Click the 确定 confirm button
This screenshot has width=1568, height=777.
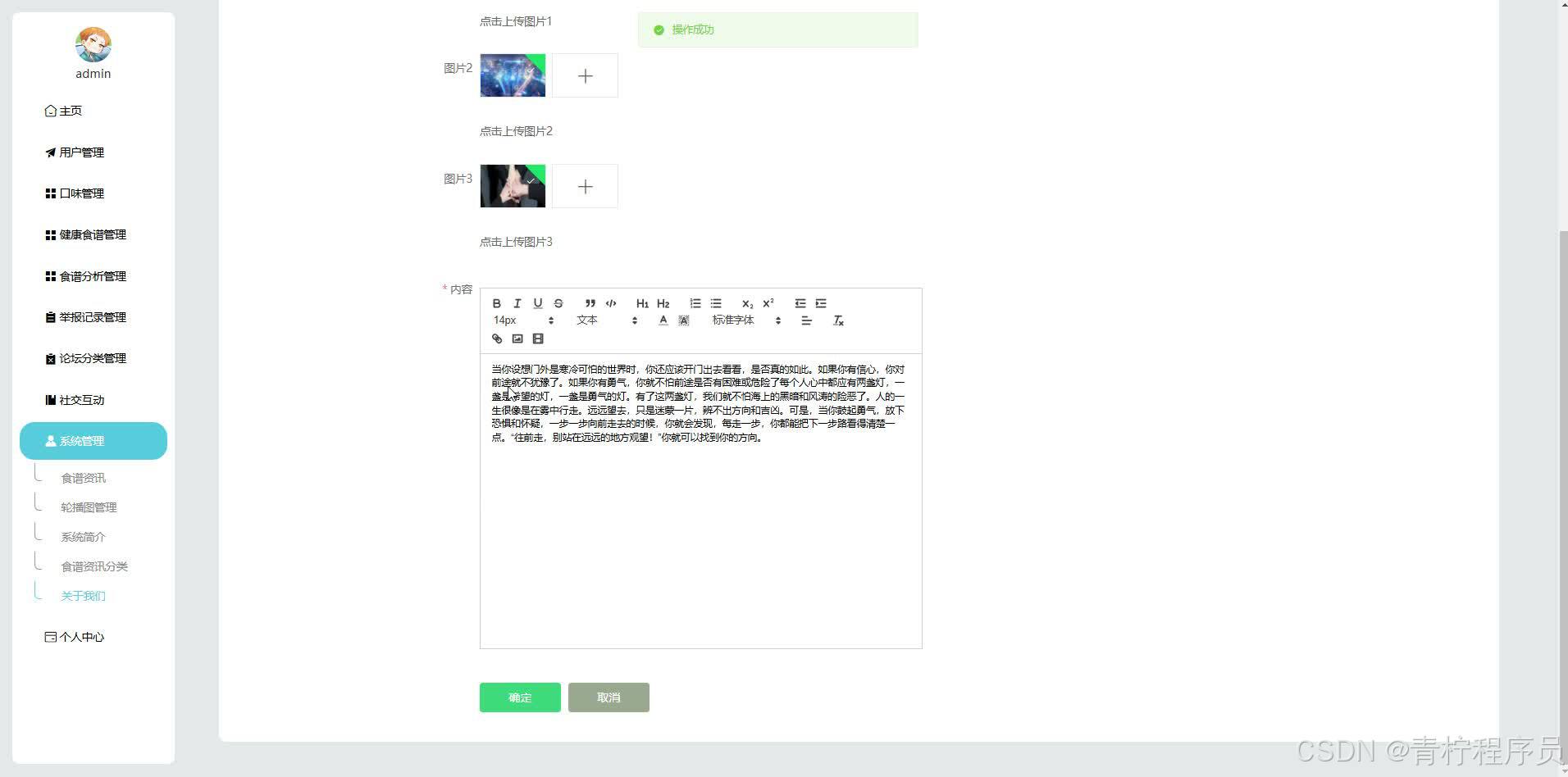pyautogui.click(x=519, y=697)
